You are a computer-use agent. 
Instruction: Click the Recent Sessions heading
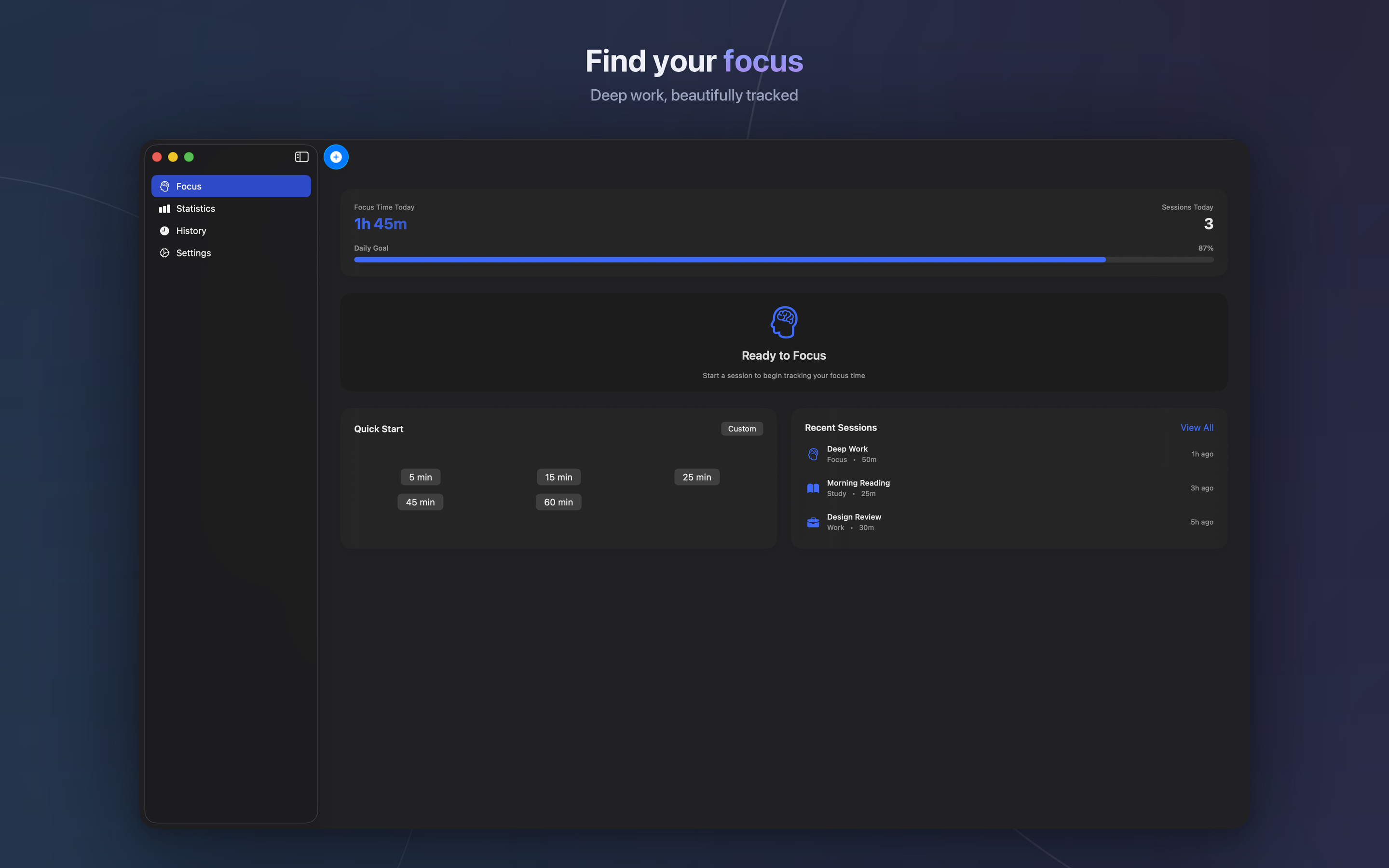[840, 428]
